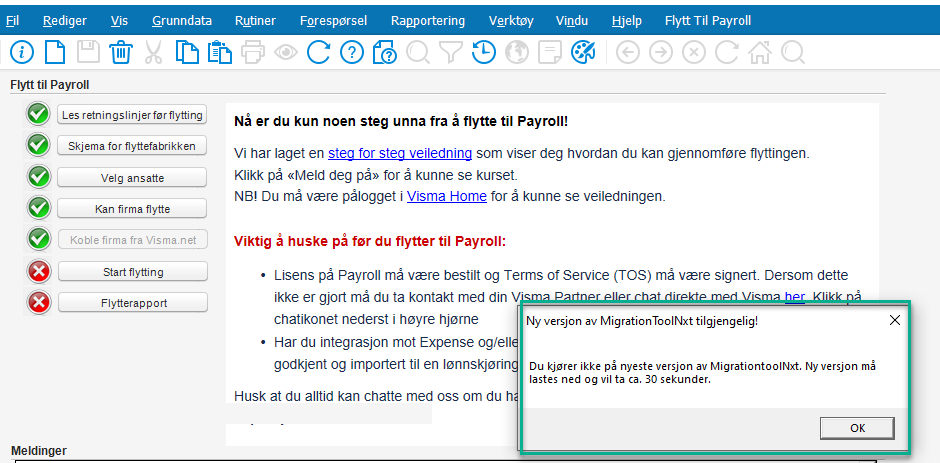The height and width of the screenshot is (463, 940).
Task: Click red X status beside Start flytting
Action: [x=38, y=272]
